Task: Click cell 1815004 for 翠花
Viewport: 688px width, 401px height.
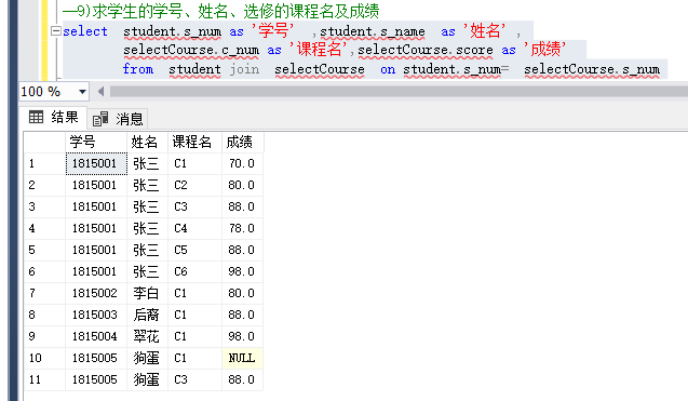Action: [97, 337]
